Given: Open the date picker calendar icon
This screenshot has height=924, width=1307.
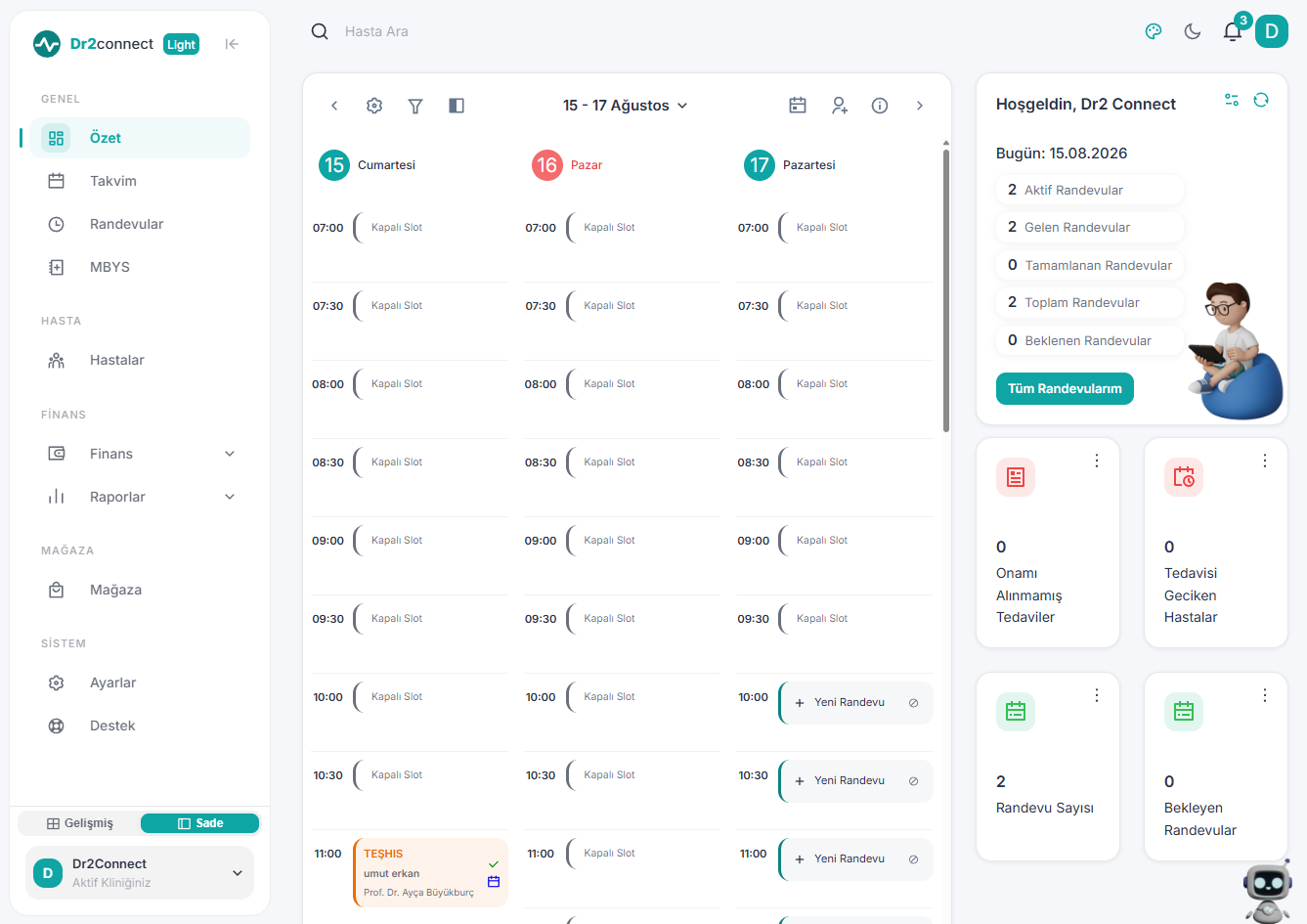Looking at the screenshot, I should [798, 106].
